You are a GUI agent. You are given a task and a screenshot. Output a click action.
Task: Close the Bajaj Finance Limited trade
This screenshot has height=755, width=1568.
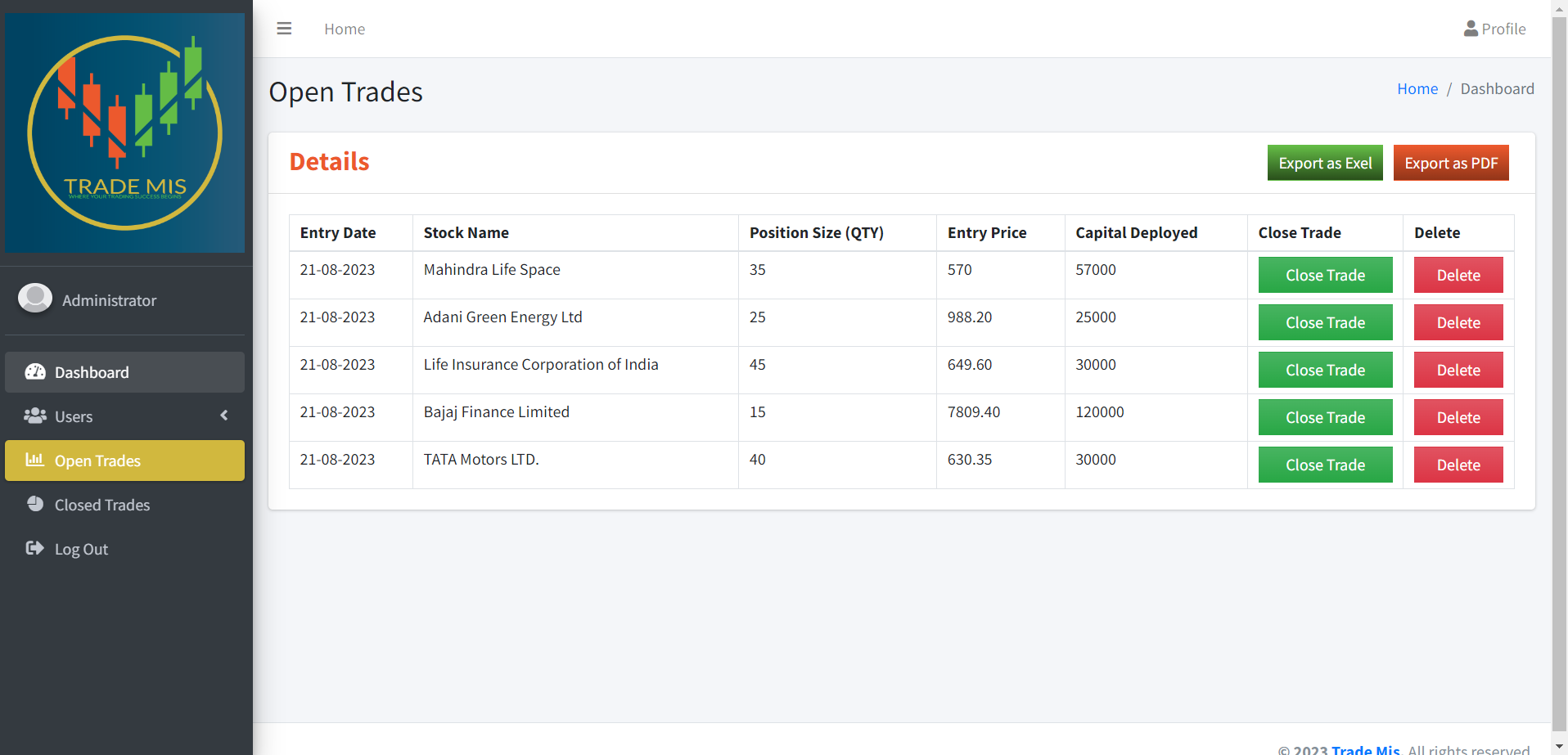(1324, 417)
